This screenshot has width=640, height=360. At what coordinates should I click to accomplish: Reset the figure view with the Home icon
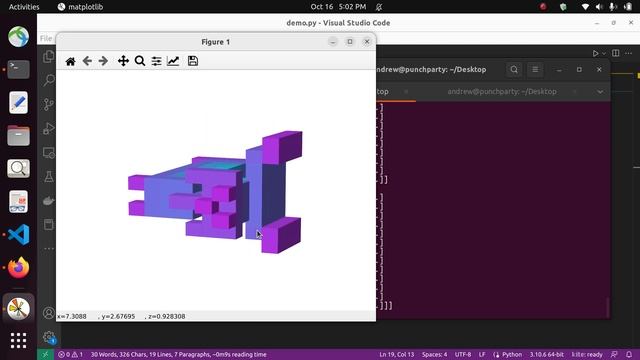70,61
